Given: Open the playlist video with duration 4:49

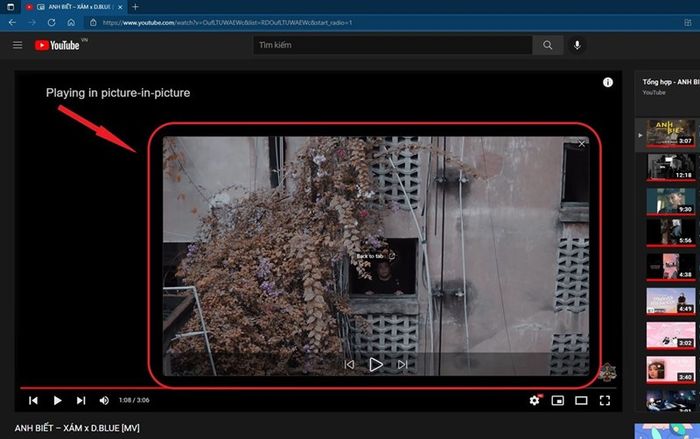Looking at the screenshot, I should tap(671, 301).
